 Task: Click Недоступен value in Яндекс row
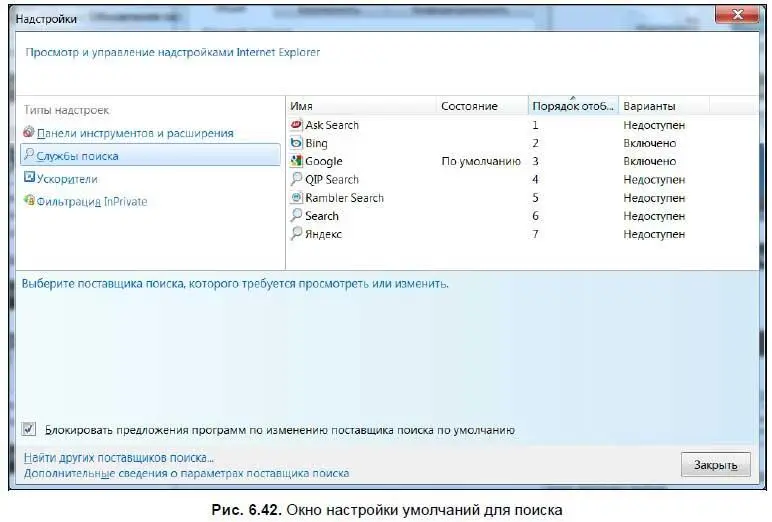click(x=654, y=234)
